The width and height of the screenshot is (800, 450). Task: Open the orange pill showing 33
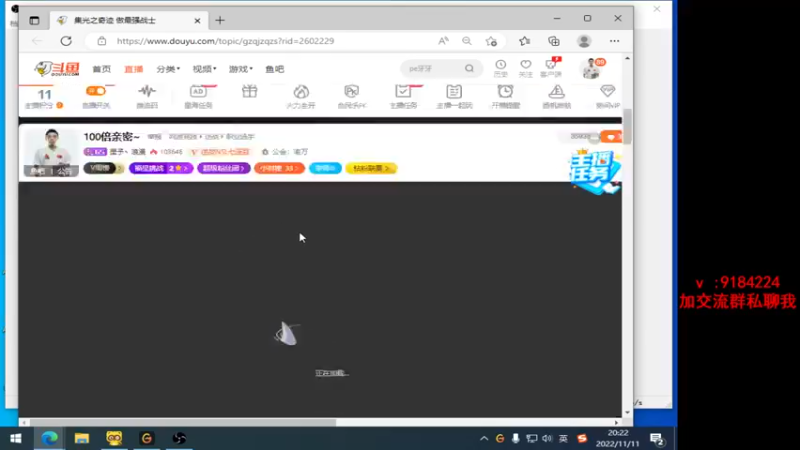pos(279,168)
